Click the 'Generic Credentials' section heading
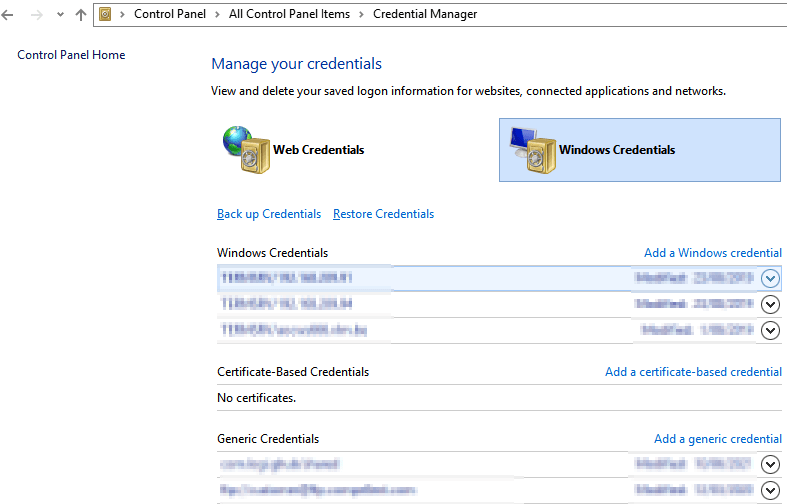This screenshot has width=787, height=504. (x=268, y=439)
